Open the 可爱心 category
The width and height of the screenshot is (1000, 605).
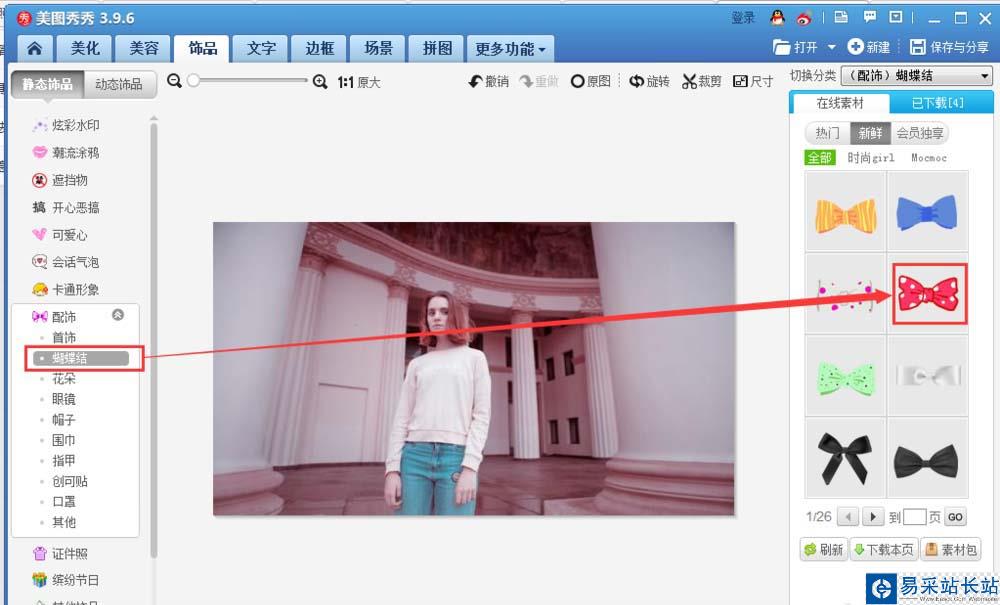point(61,235)
